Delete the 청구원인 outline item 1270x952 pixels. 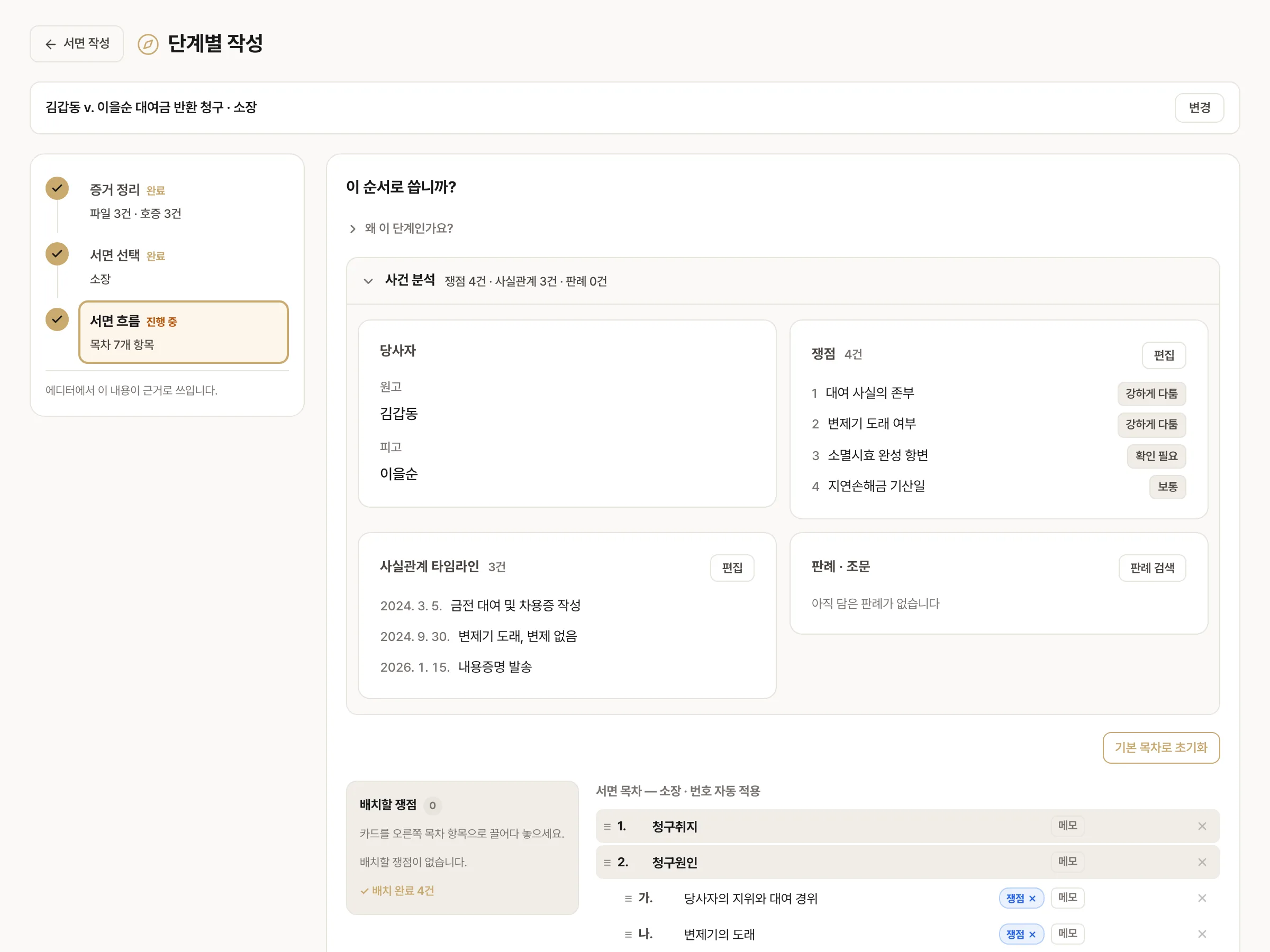click(1202, 863)
